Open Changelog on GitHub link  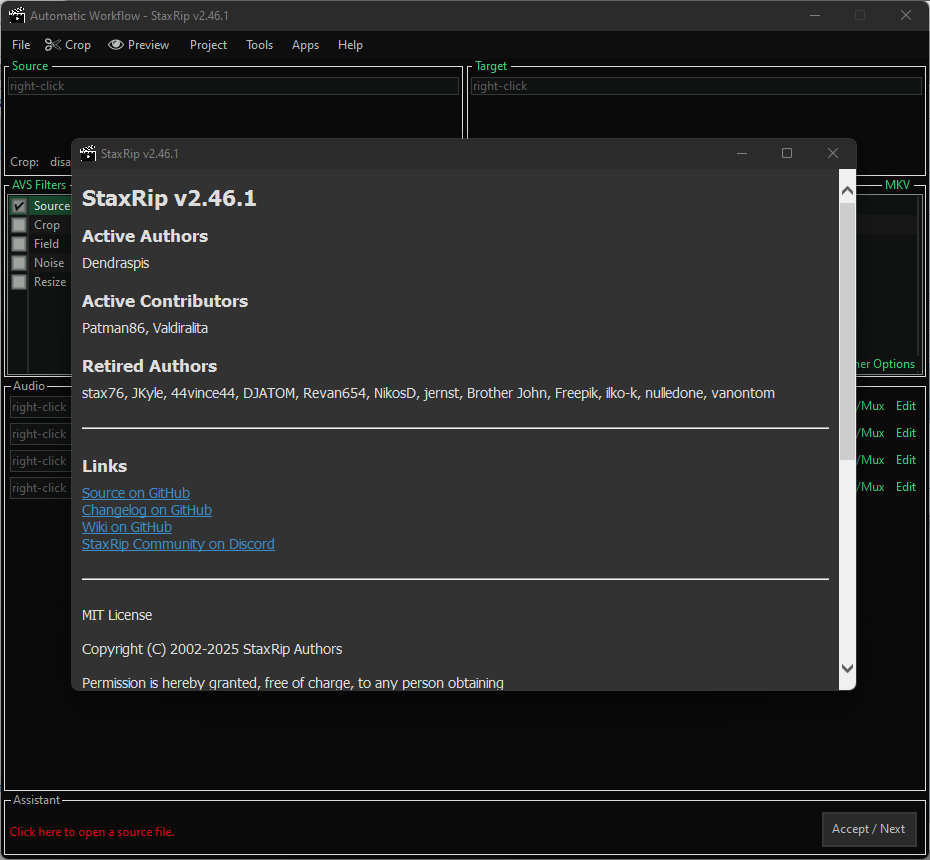(x=147, y=510)
